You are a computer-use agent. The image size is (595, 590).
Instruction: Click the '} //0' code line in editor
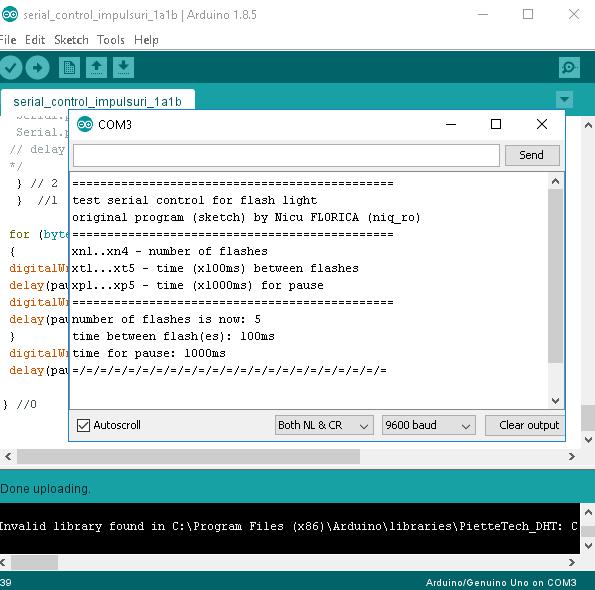click(20, 404)
